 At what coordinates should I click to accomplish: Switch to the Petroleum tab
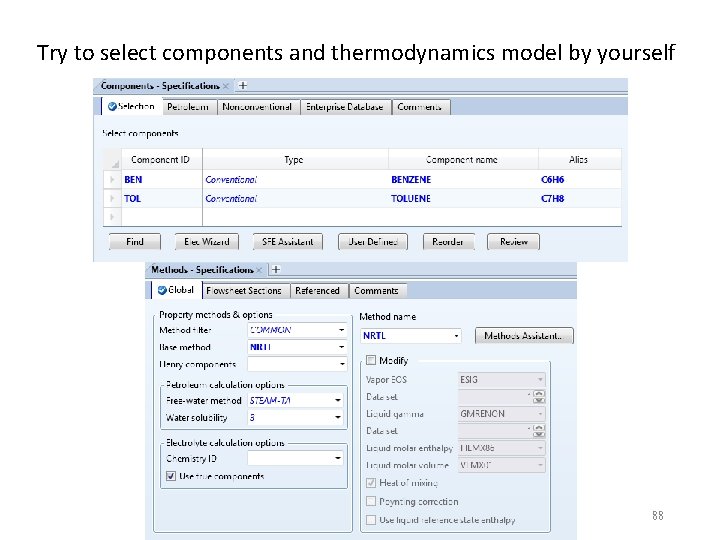(188, 107)
